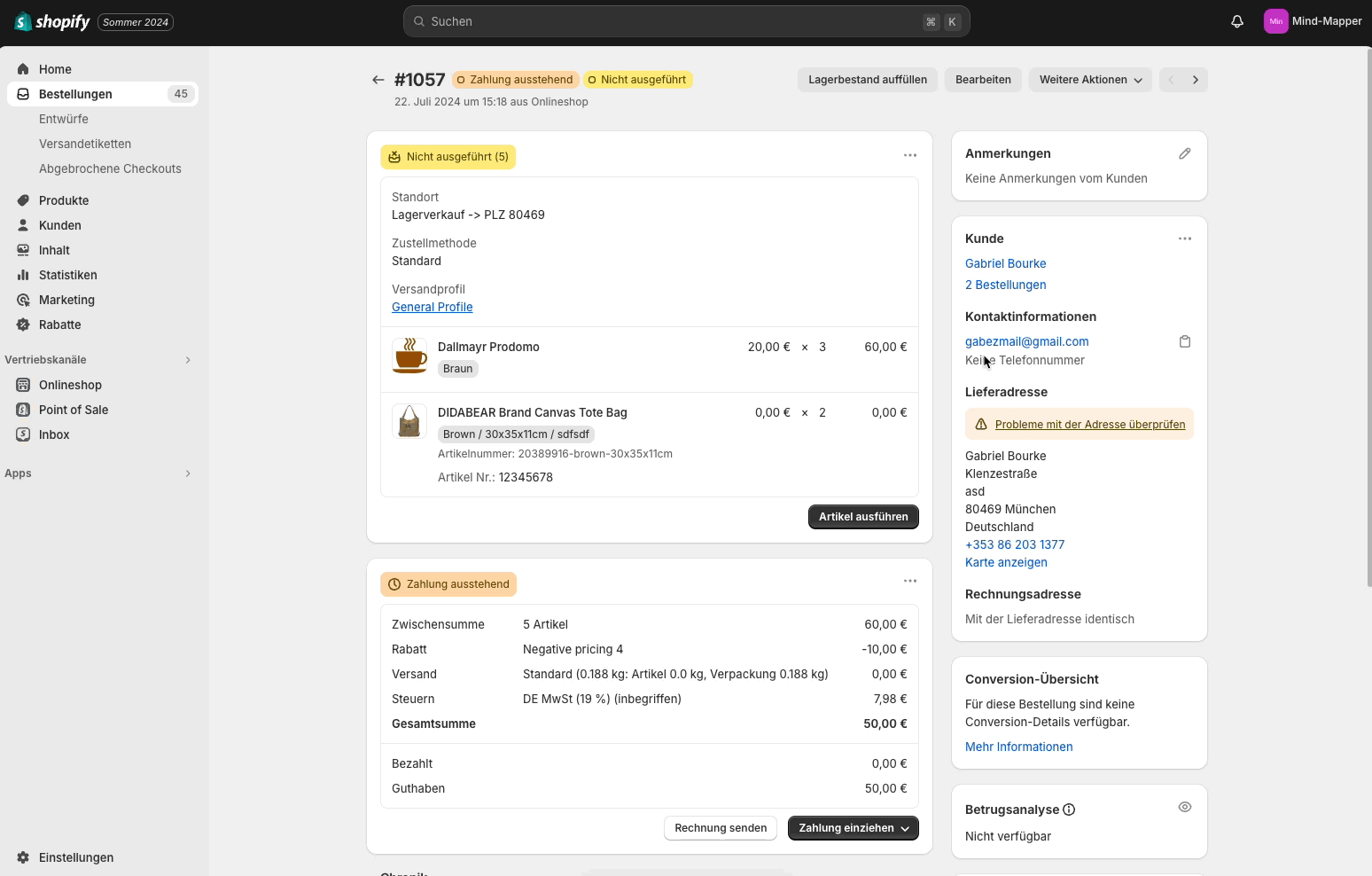The image size is (1372, 876).
Task: Copy customer email with the clipboard icon
Action: click(1184, 341)
